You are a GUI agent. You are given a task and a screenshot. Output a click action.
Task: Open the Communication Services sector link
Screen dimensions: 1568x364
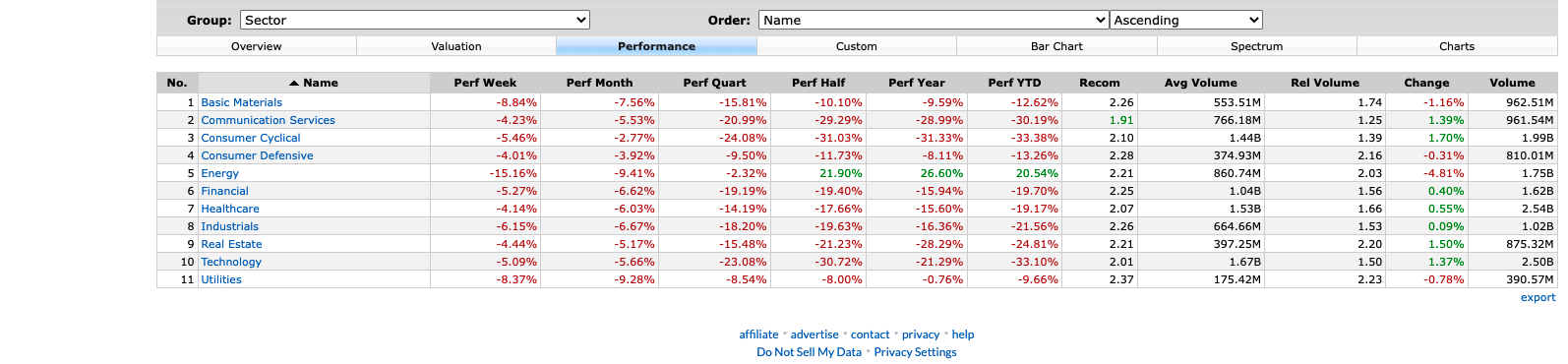click(x=268, y=120)
